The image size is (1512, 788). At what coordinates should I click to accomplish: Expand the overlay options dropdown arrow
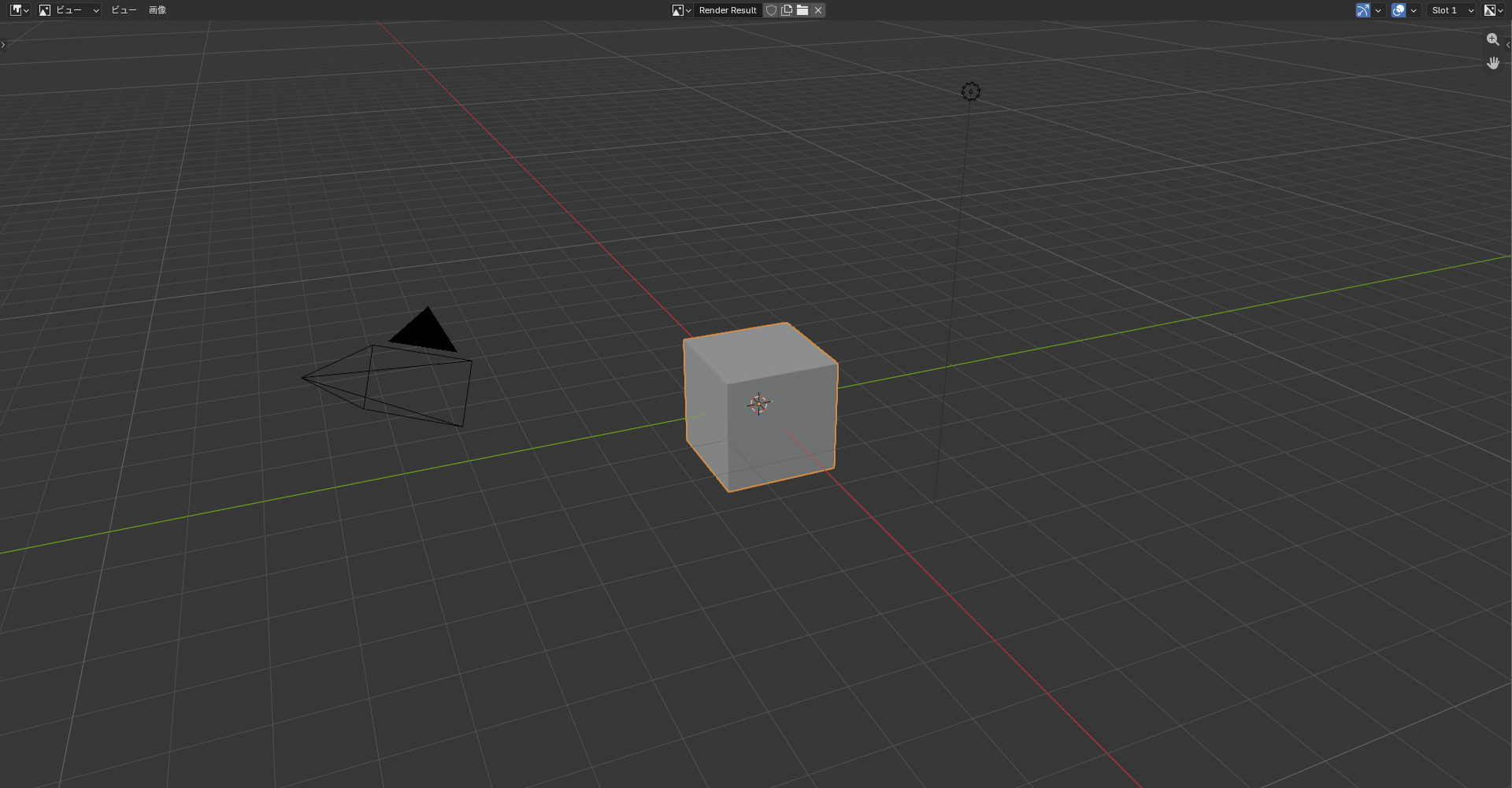(1414, 10)
